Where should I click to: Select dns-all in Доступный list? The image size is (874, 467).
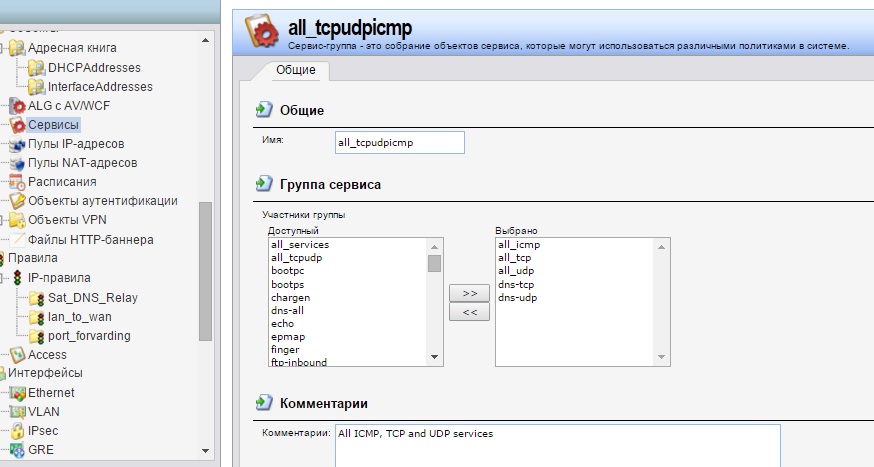(x=287, y=310)
